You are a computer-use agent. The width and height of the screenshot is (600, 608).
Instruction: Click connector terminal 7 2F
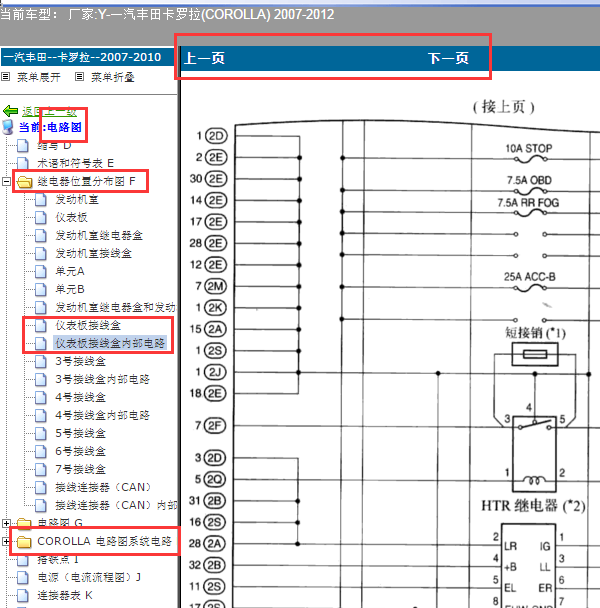(x=211, y=426)
